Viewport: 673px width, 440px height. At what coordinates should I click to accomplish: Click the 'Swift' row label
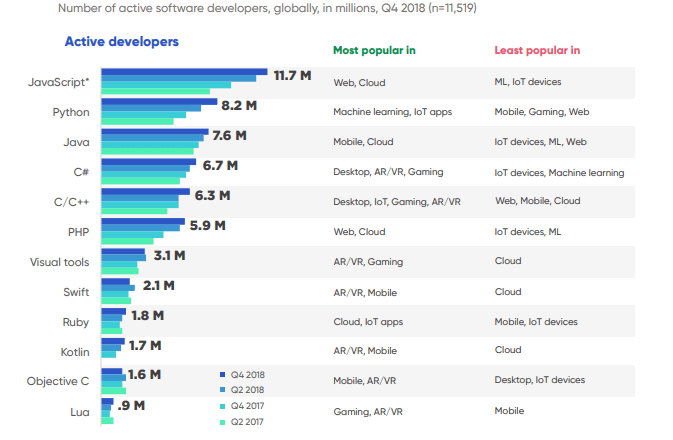coord(76,292)
